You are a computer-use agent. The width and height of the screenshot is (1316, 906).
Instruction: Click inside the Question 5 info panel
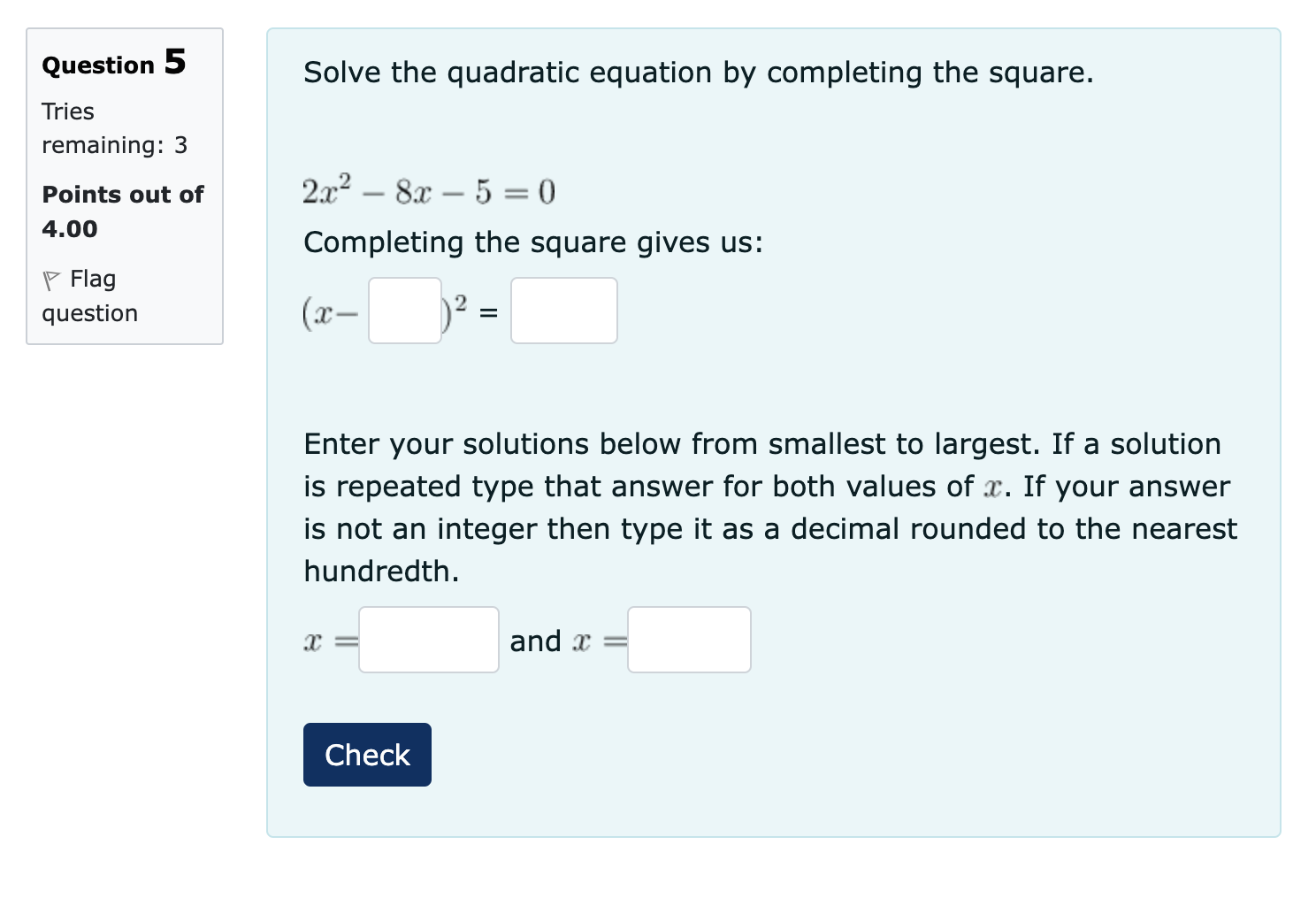pos(124,186)
